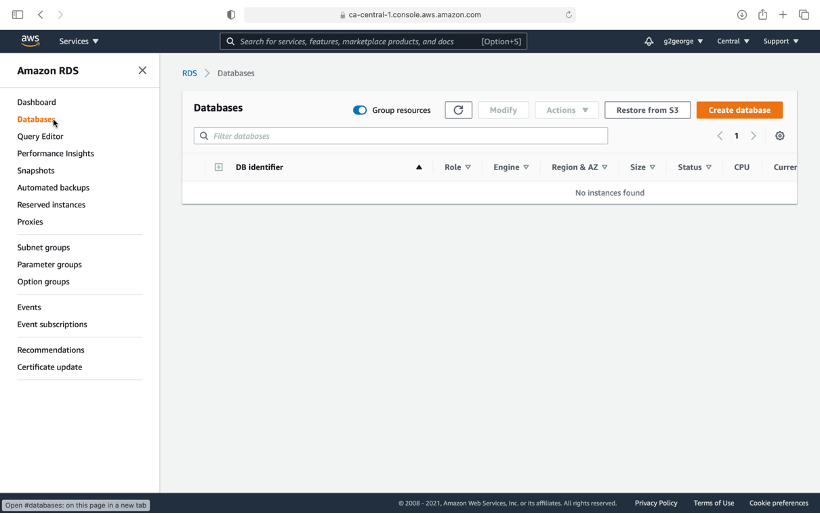Click Create database button

point(739,110)
